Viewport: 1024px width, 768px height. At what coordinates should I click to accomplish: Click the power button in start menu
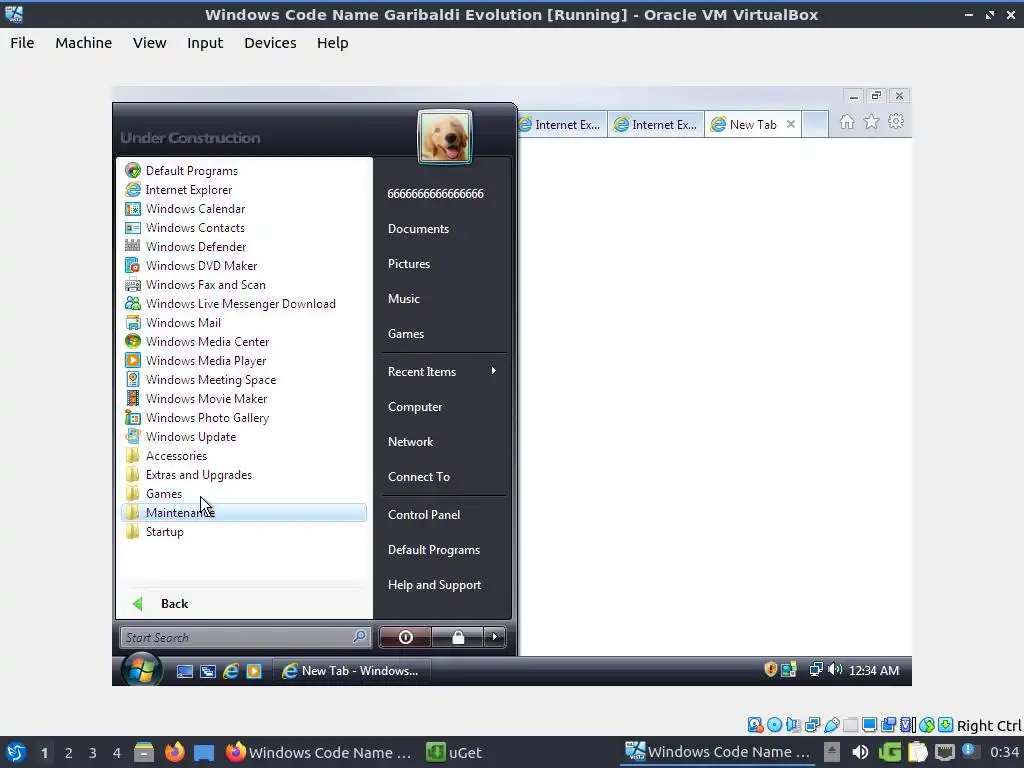click(x=405, y=637)
